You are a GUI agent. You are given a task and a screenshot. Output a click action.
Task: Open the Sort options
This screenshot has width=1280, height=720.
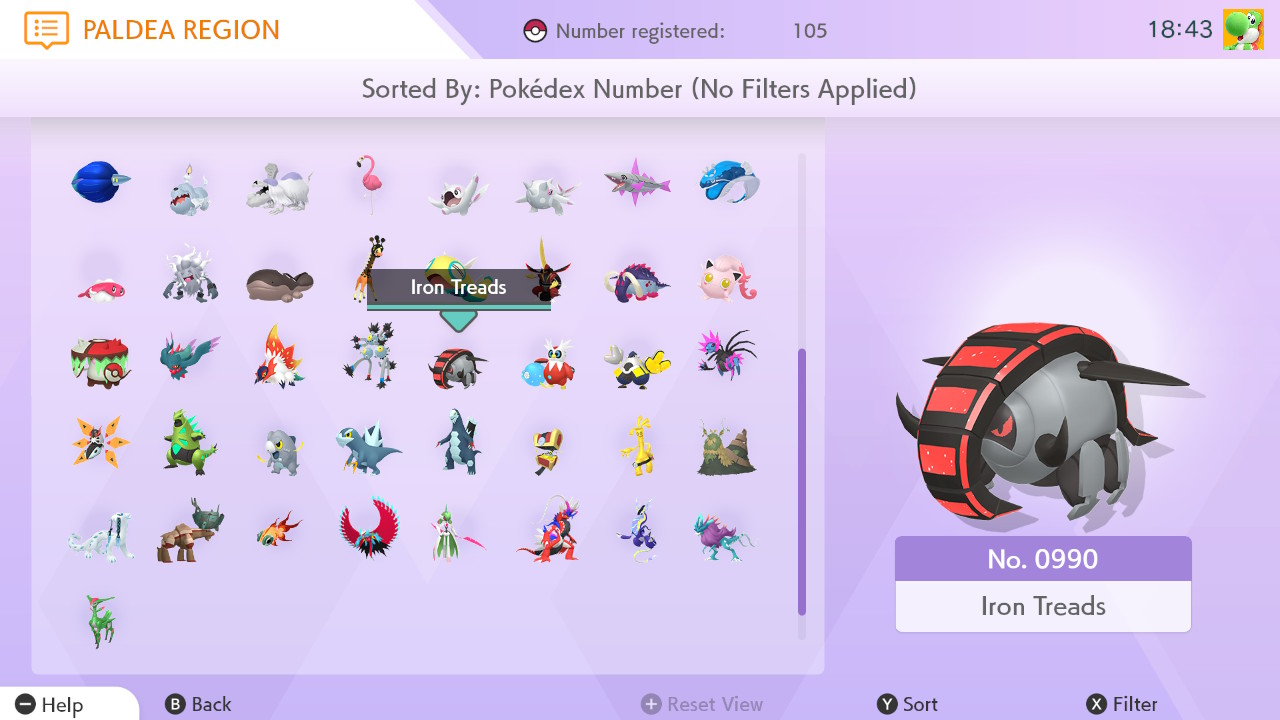(x=908, y=704)
